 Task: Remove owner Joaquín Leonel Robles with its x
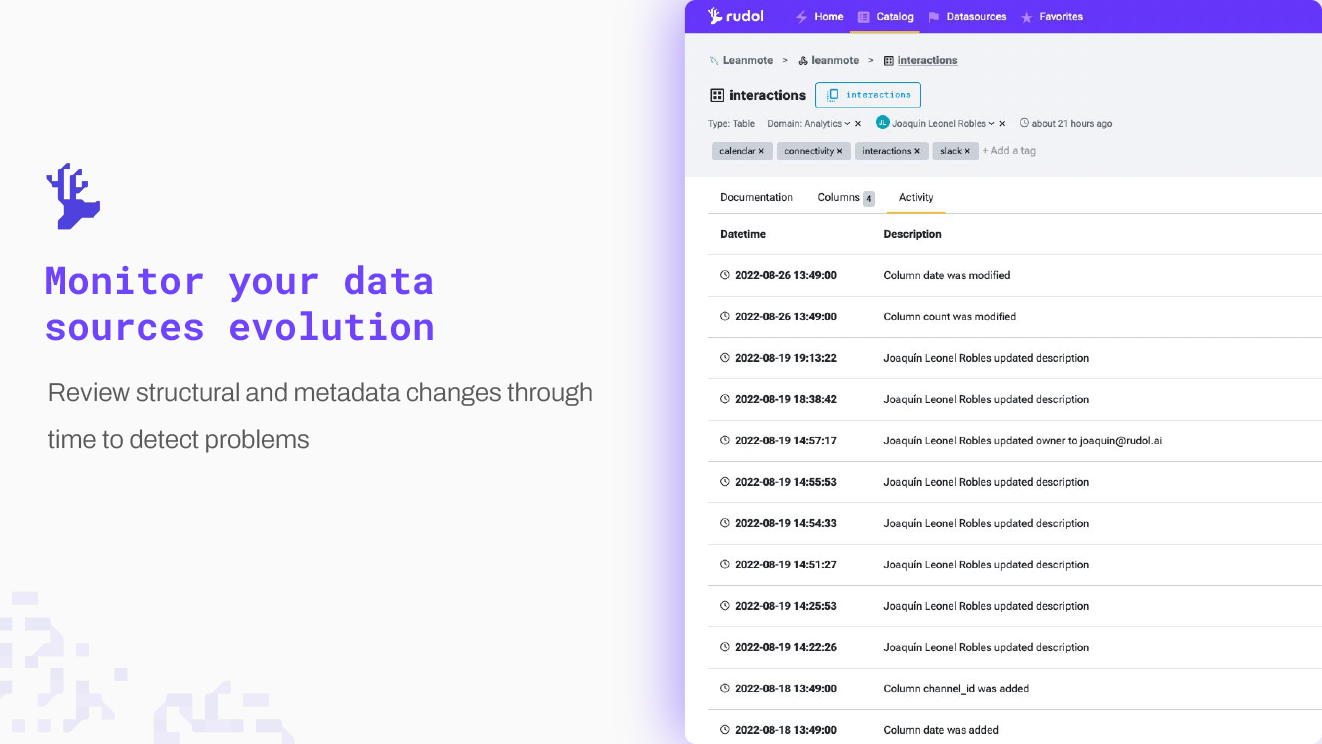1002,124
